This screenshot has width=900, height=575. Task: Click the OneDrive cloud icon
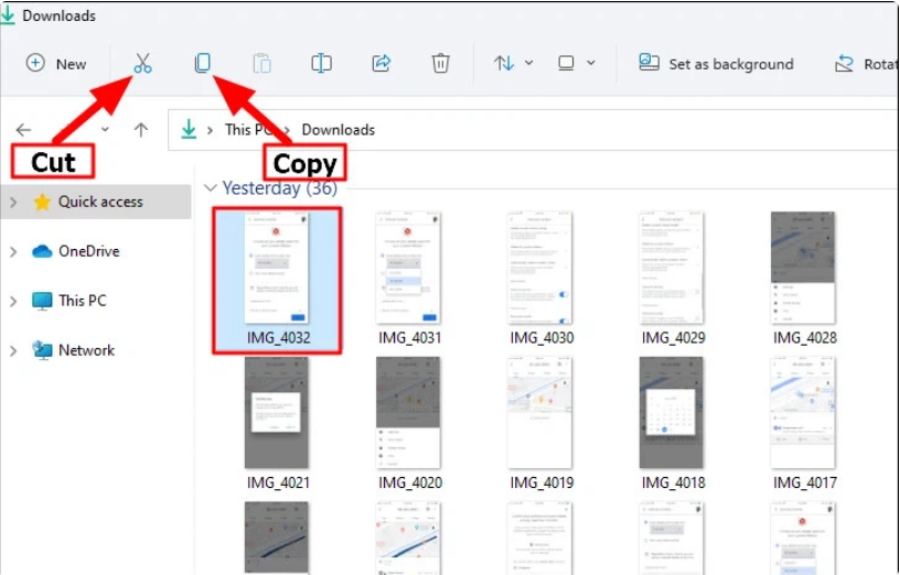42,251
